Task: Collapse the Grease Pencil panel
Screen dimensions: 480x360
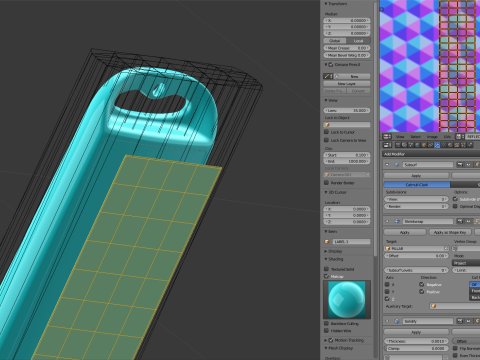Action: (326, 64)
